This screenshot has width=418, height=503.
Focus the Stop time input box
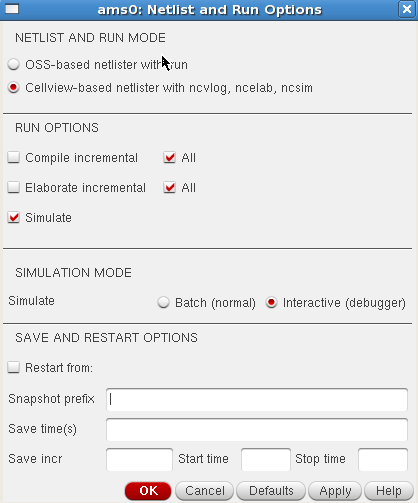[x=383, y=459]
